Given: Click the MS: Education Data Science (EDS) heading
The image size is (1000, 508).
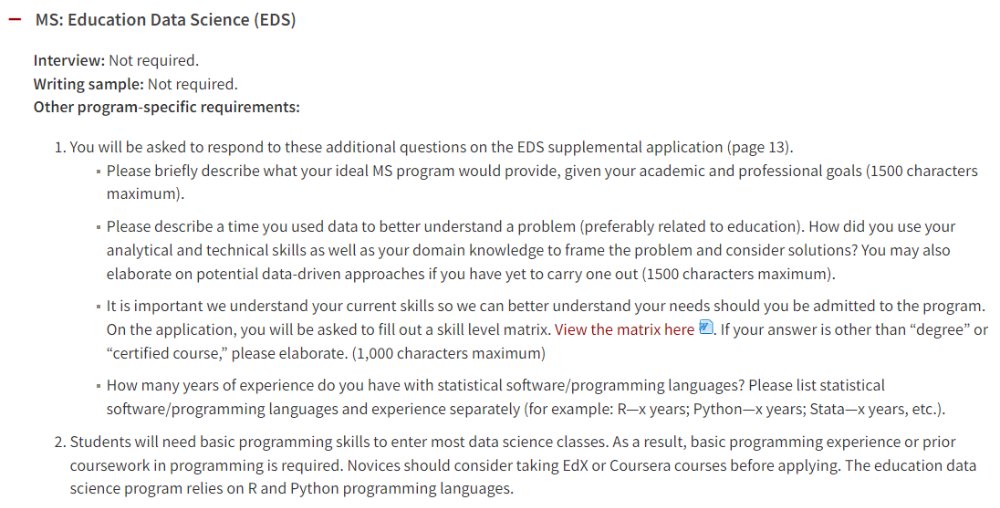Looking at the screenshot, I should click(165, 20).
